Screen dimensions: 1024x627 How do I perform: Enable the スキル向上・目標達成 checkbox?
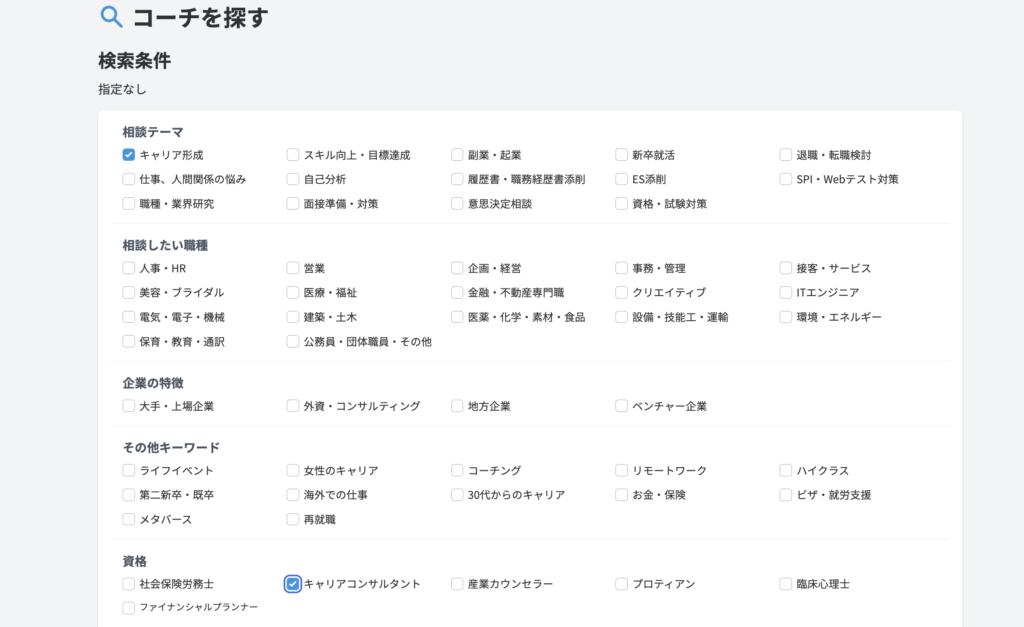293,155
